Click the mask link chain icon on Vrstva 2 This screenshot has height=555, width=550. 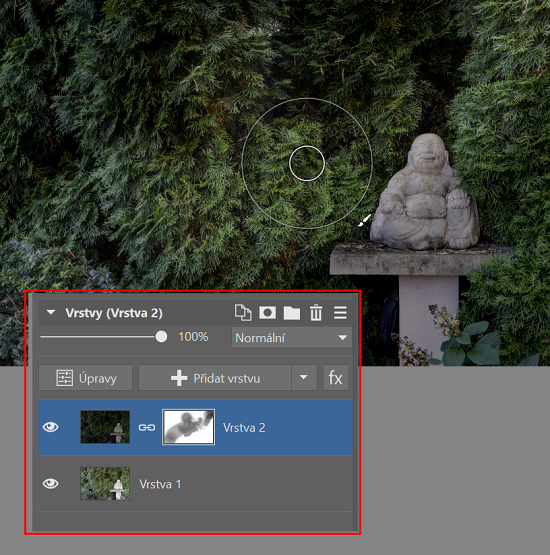coord(147,428)
